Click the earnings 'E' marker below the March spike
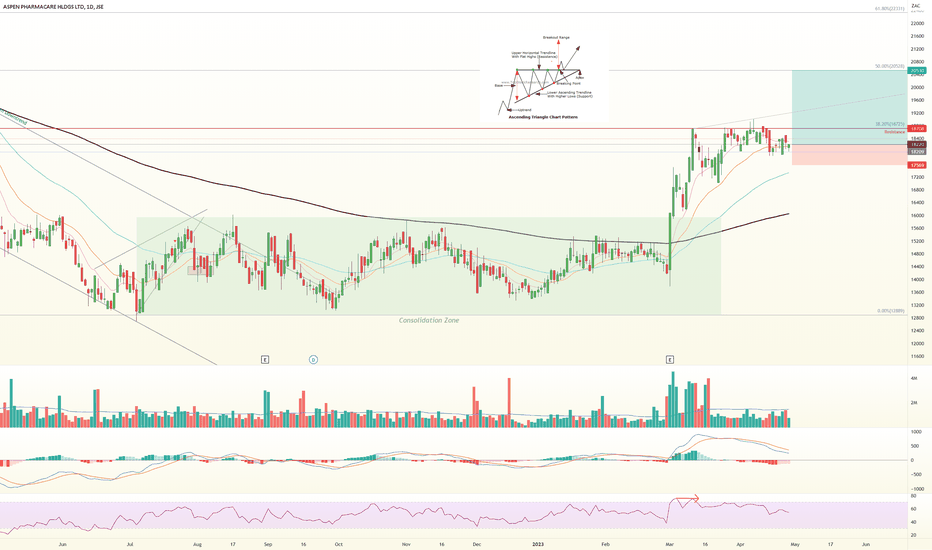This screenshot has width=932, height=550. pyautogui.click(x=670, y=360)
